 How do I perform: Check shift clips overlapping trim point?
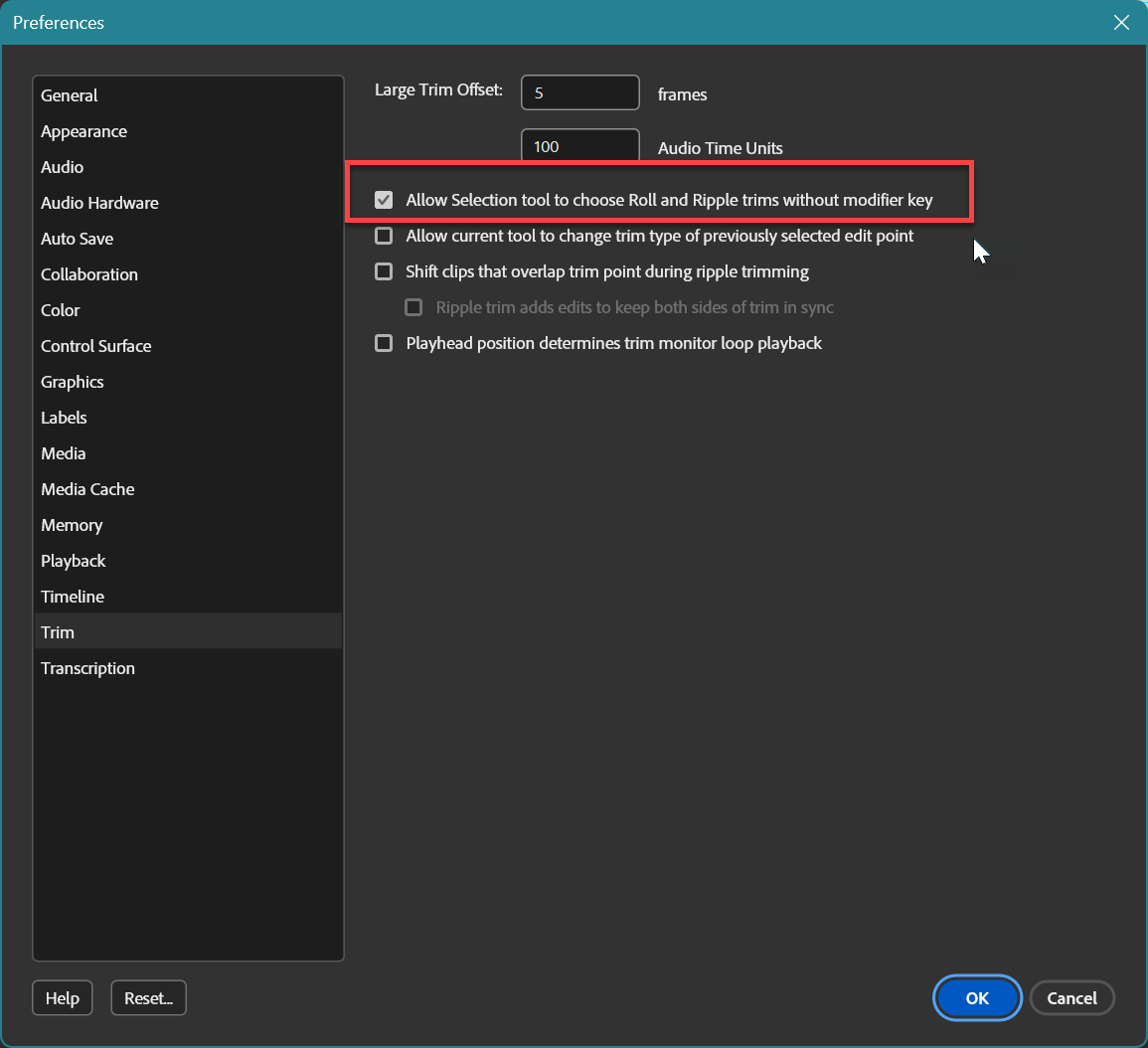pyautogui.click(x=384, y=271)
